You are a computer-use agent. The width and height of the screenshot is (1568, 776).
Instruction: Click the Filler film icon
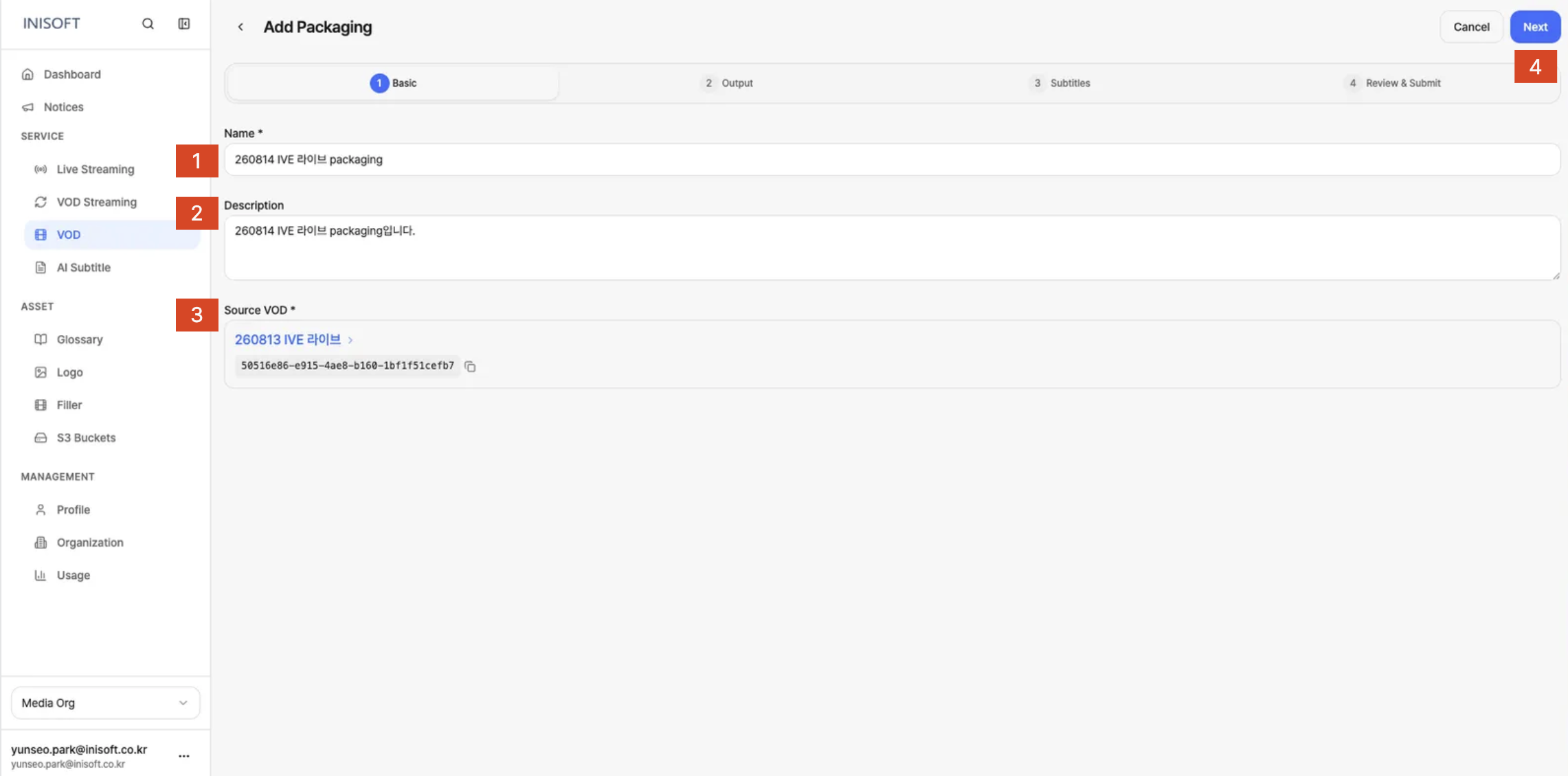point(41,405)
